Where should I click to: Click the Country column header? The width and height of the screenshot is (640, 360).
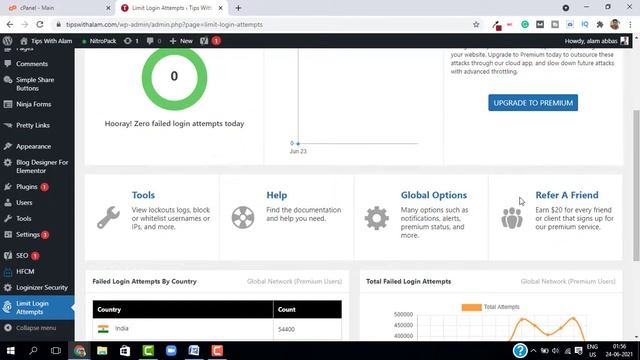(183, 309)
